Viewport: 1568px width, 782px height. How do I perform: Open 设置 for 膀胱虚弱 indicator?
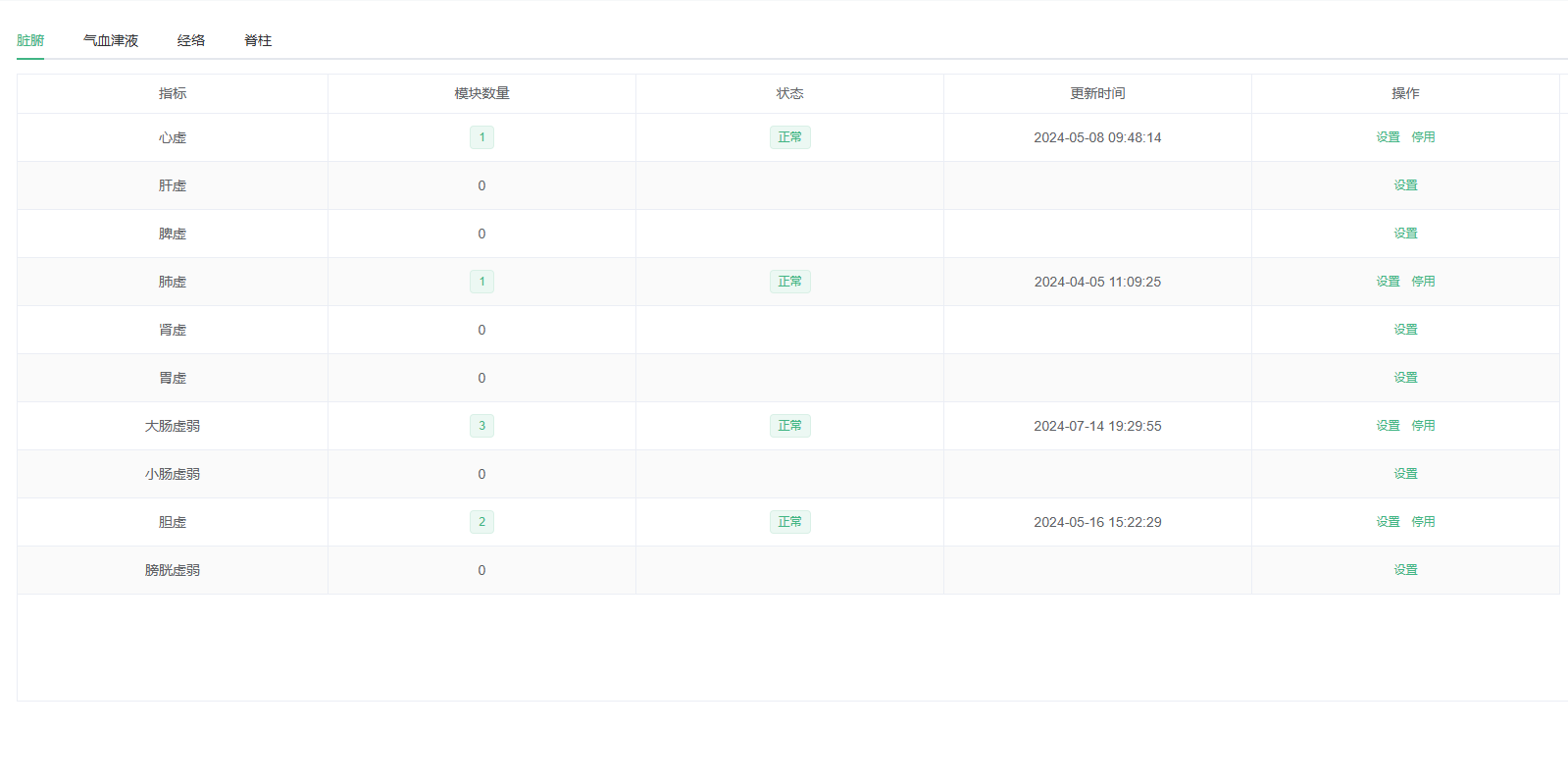[x=1405, y=570]
